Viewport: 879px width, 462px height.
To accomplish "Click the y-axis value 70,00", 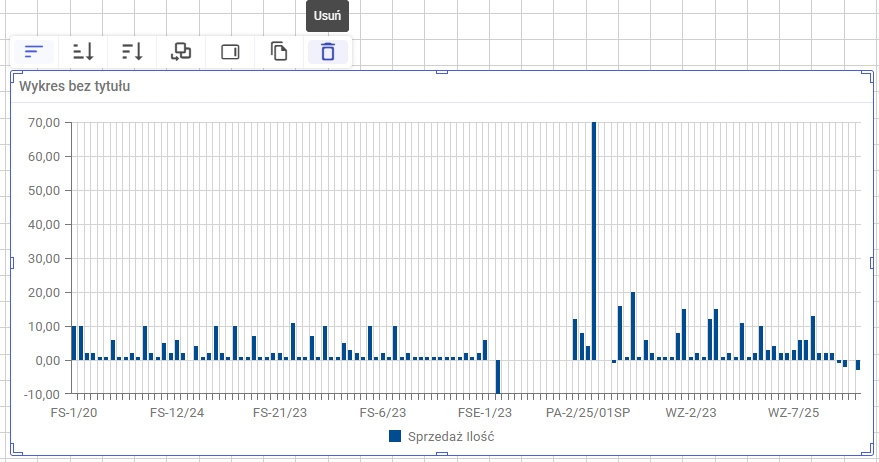I will [x=44, y=123].
